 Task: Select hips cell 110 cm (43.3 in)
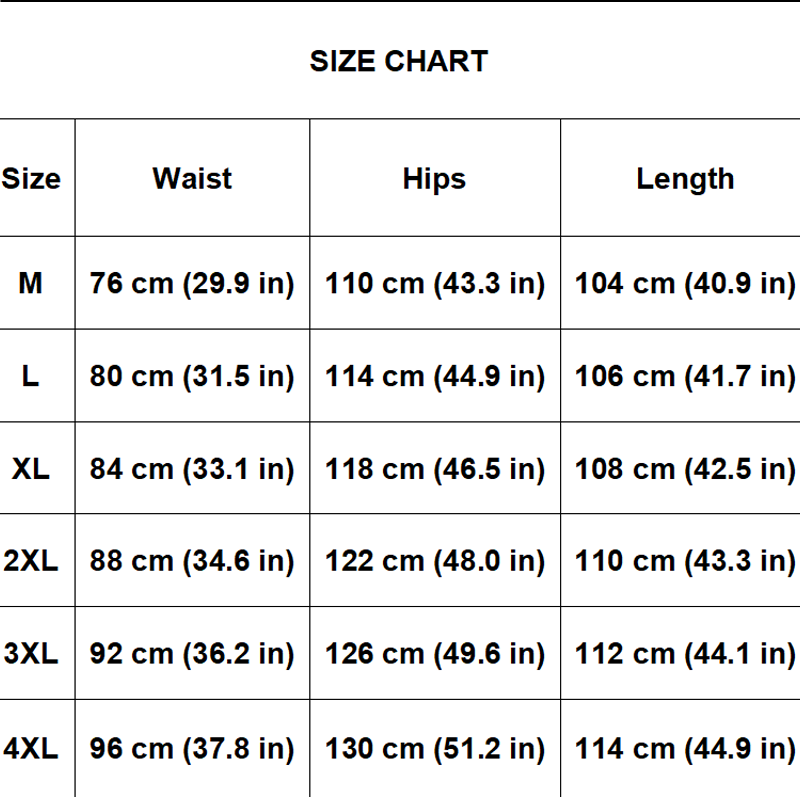(x=435, y=284)
